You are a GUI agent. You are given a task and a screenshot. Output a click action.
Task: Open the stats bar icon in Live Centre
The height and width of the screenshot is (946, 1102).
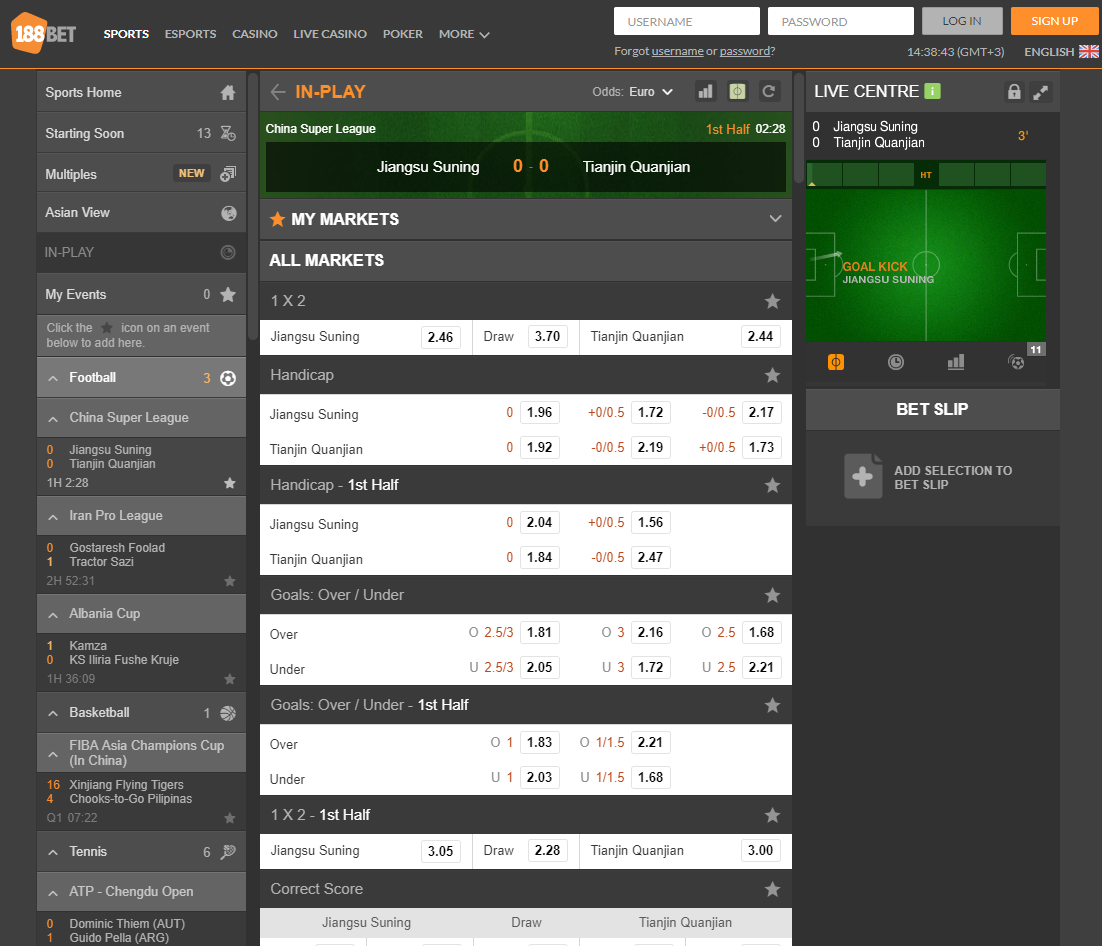[x=956, y=362]
